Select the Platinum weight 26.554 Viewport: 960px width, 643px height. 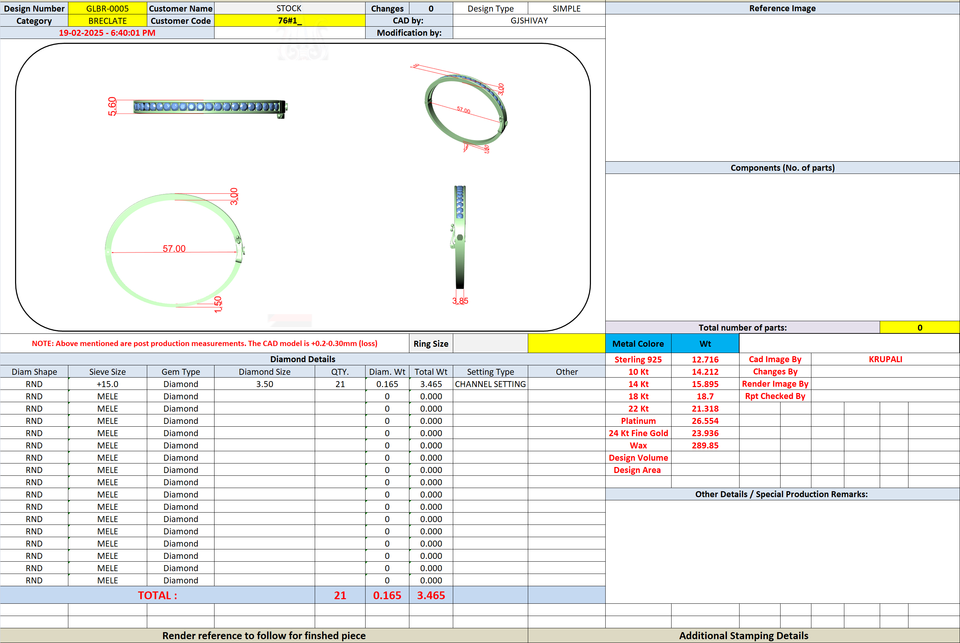coord(705,421)
